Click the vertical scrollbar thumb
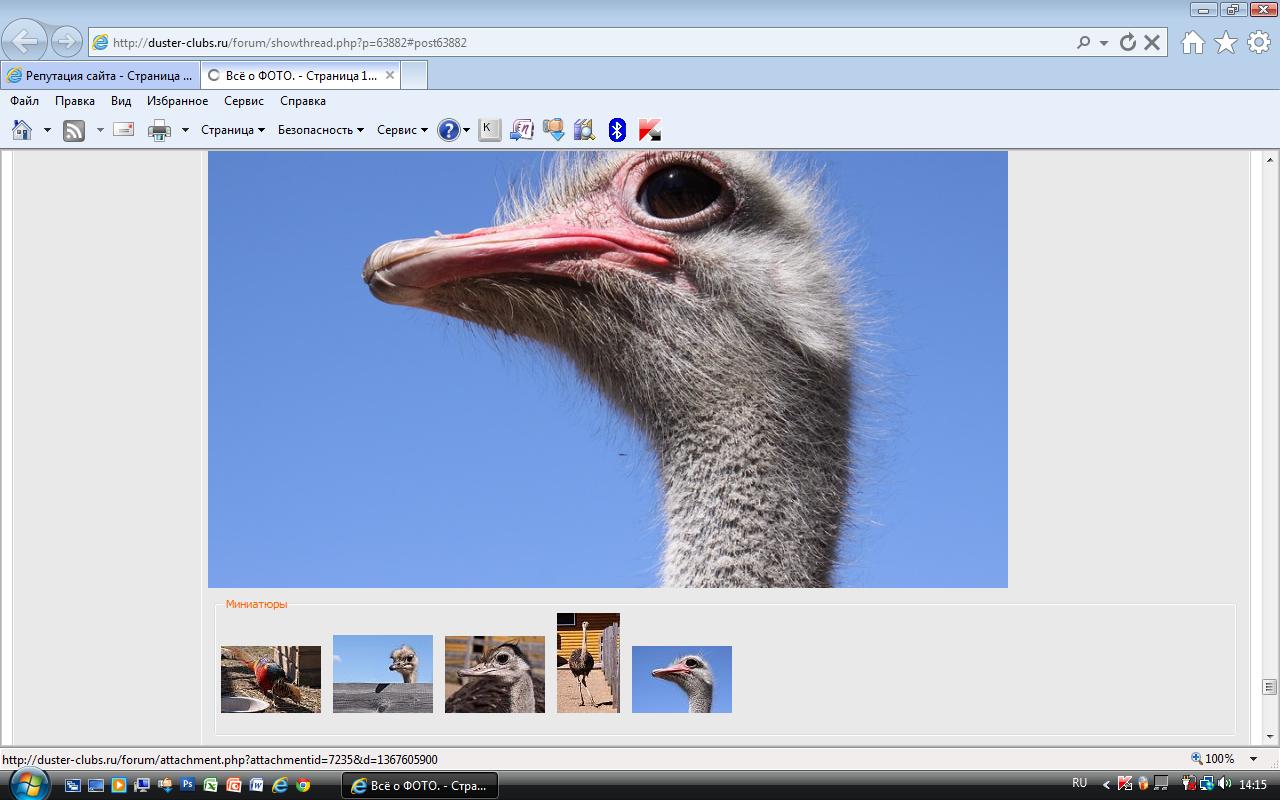This screenshot has width=1280, height=800. click(1269, 687)
